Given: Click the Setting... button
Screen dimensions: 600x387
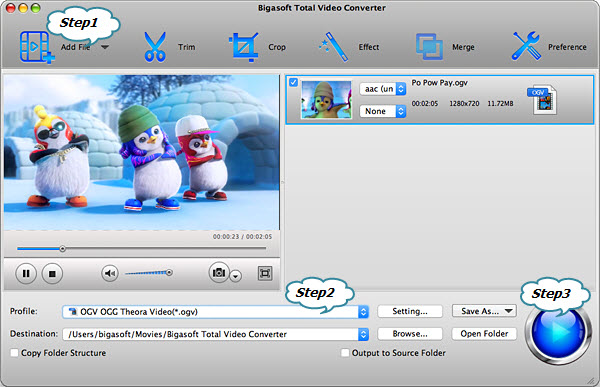Looking at the screenshot, I should point(410,311).
